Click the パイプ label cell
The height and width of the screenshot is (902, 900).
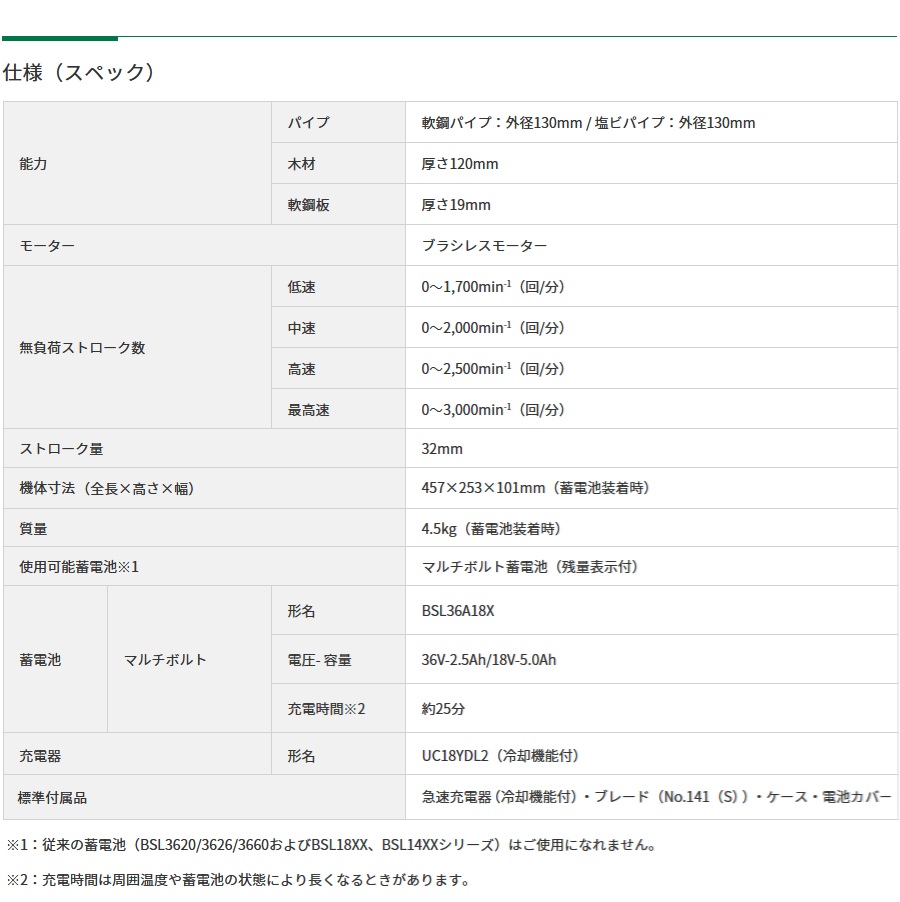(338, 123)
